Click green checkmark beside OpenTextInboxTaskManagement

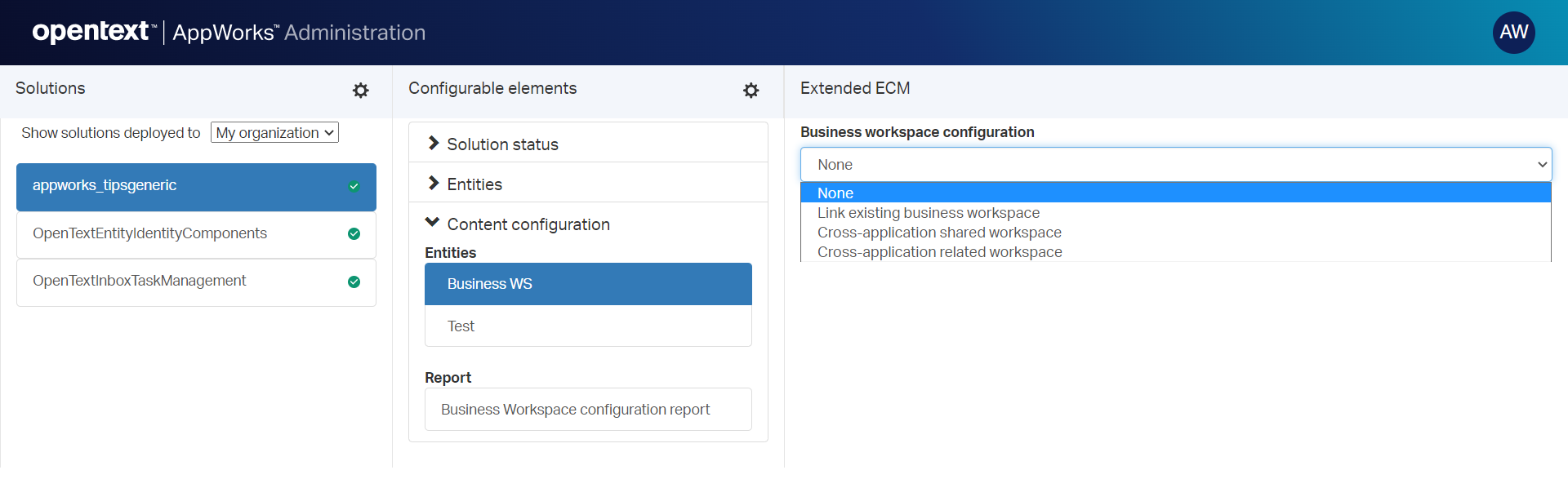tap(354, 282)
